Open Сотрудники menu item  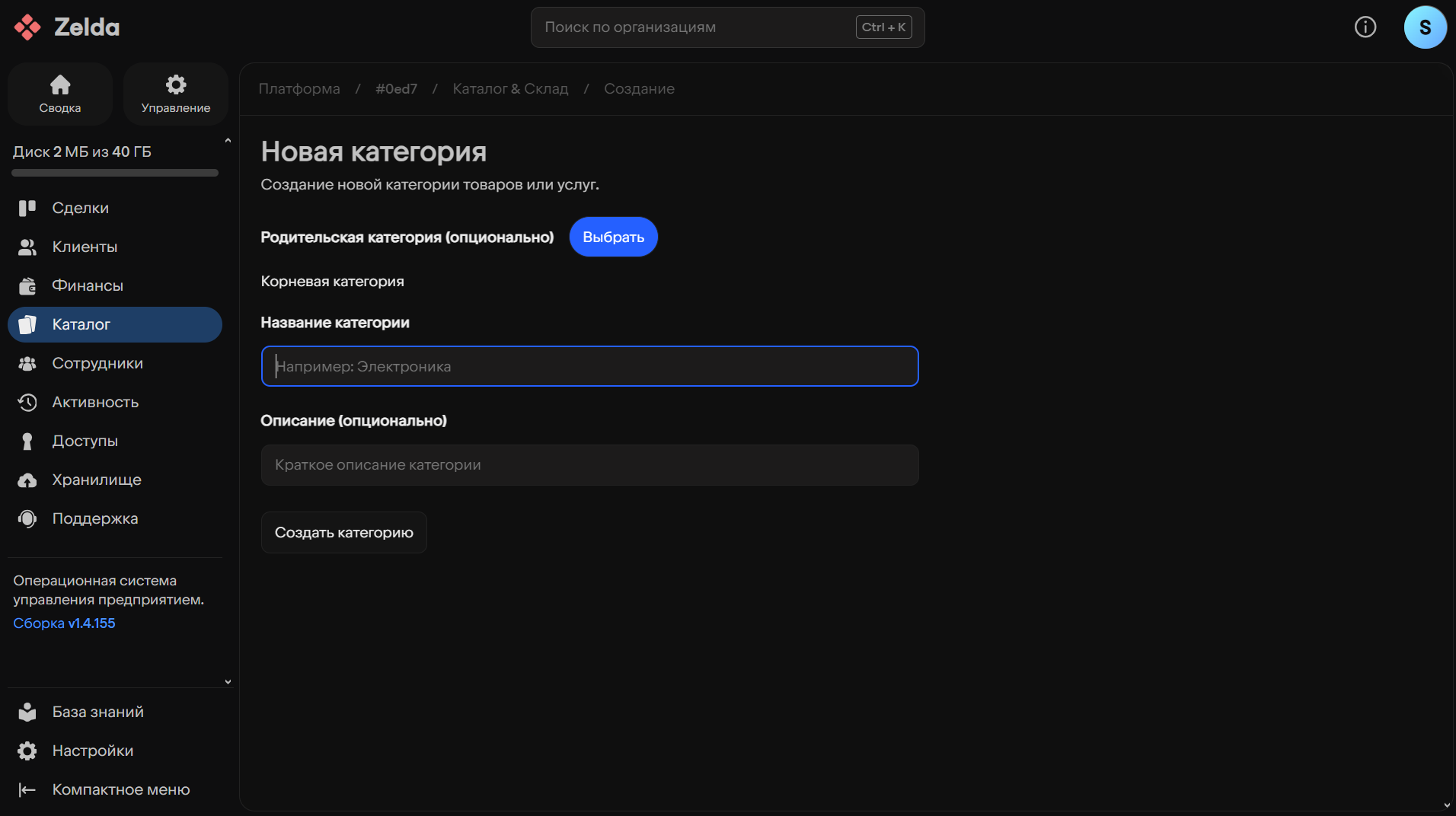(97, 363)
